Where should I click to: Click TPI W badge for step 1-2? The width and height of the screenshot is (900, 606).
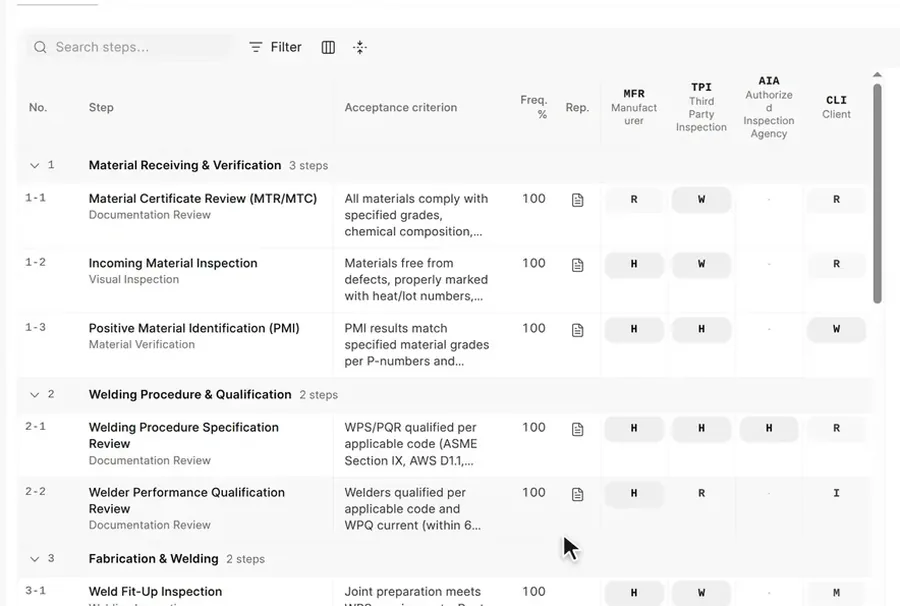click(x=701, y=265)
